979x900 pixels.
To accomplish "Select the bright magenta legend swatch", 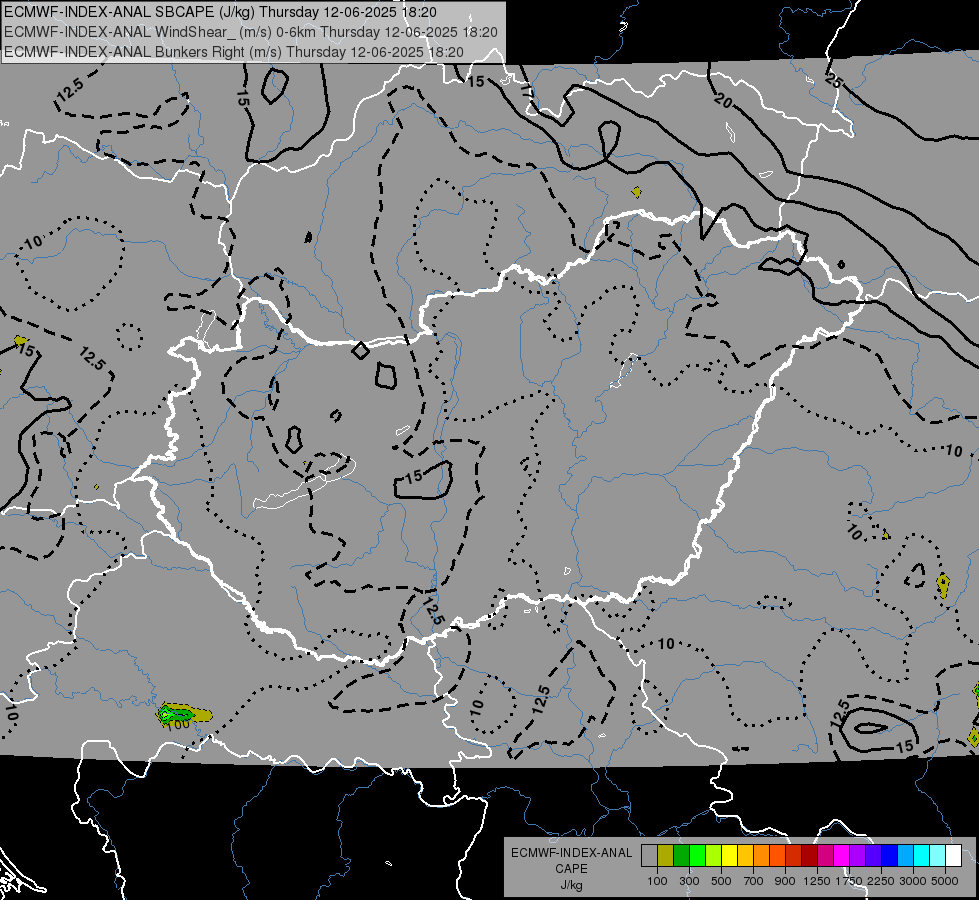I will coord(842,855).
